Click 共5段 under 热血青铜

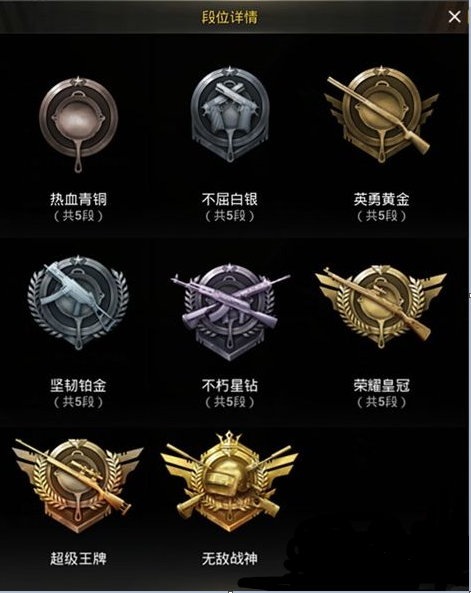pos(78,216)
